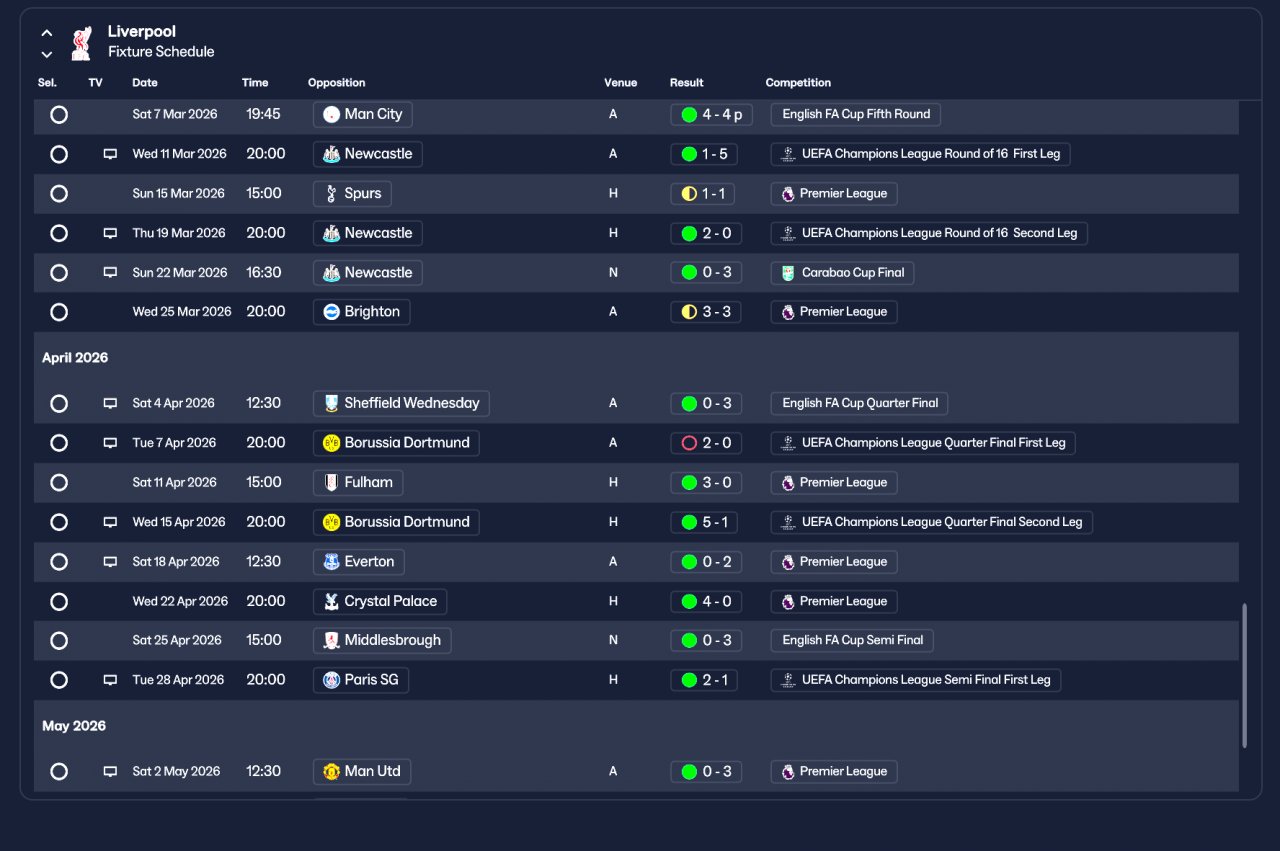Sort by the Competition column header
The height and width of the screenshot is (851, 1280).
[x=798, y=83]
